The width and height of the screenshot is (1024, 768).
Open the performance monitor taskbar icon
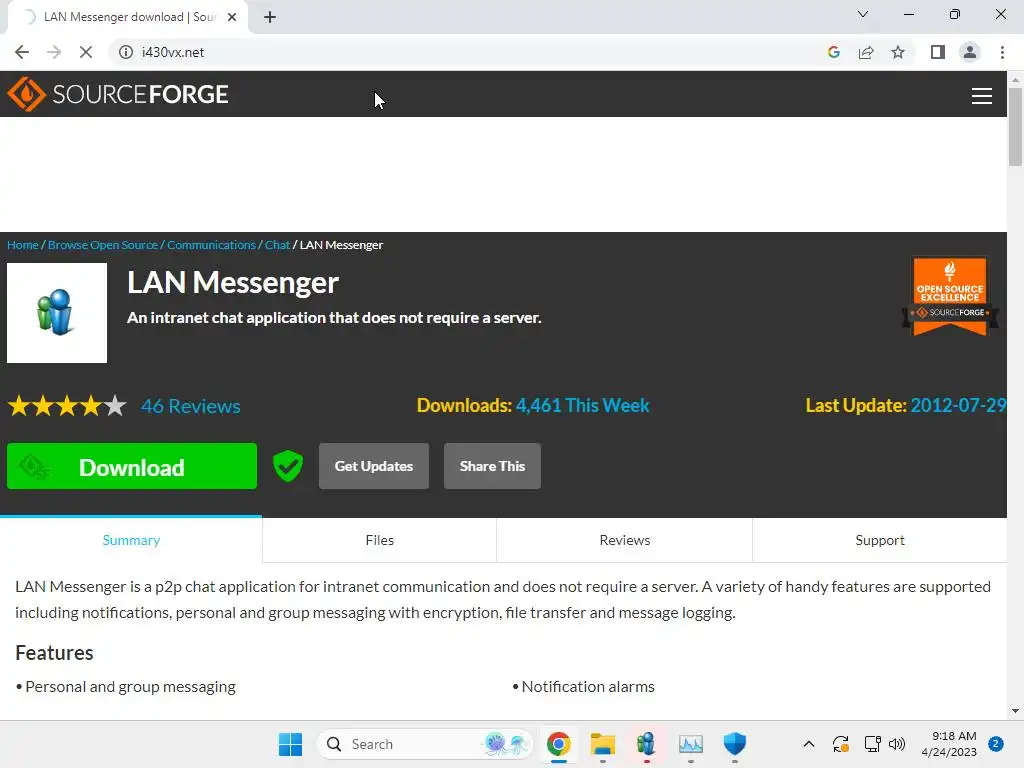pos(690,744)
